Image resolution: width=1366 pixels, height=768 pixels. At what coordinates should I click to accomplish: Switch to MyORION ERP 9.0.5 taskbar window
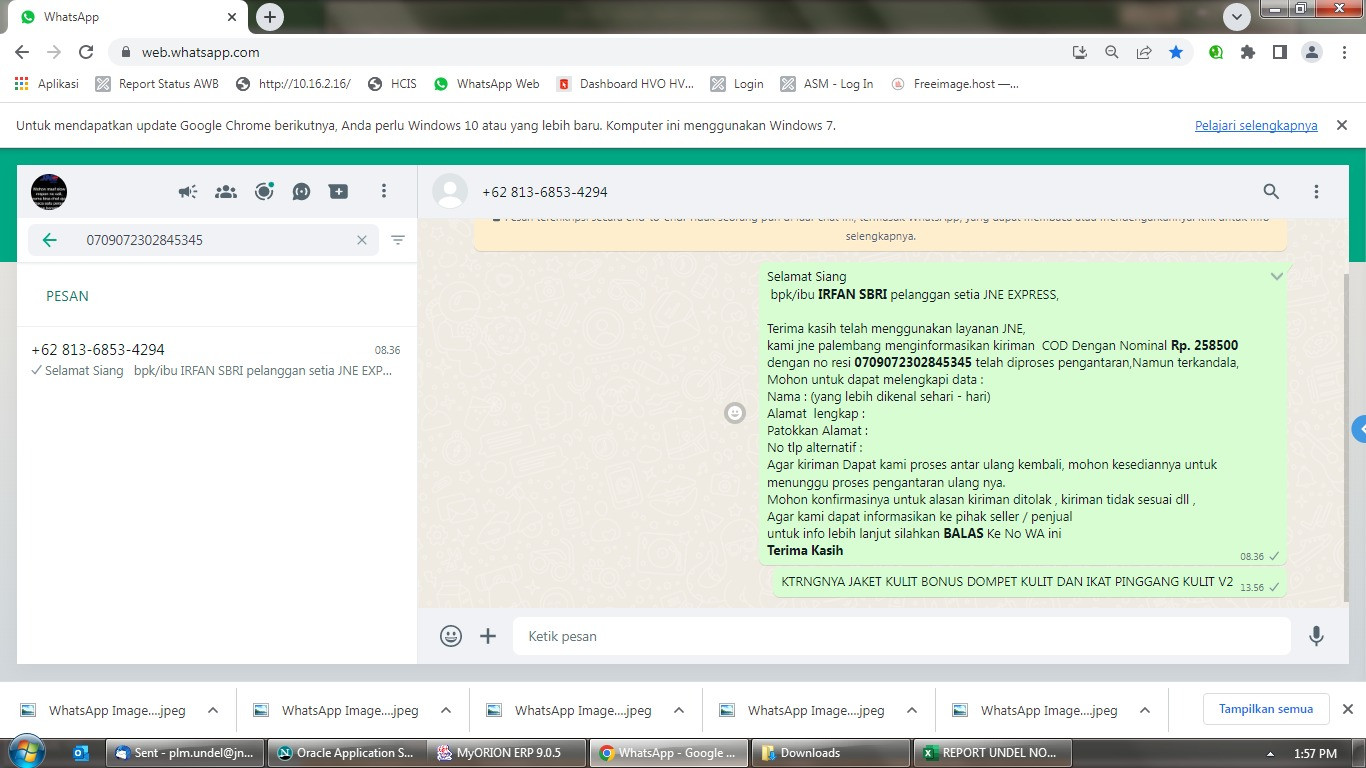[x=508, y=753]
